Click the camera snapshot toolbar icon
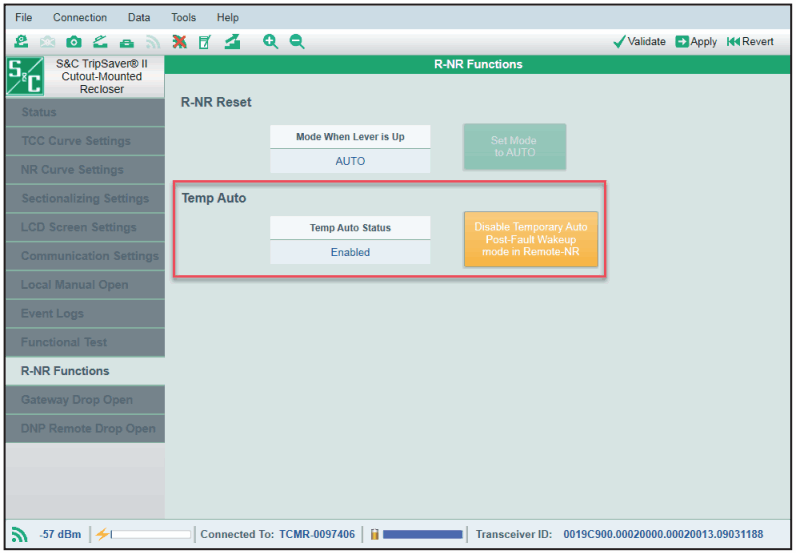This screenshot has height=553, width=796. [74, 42]
